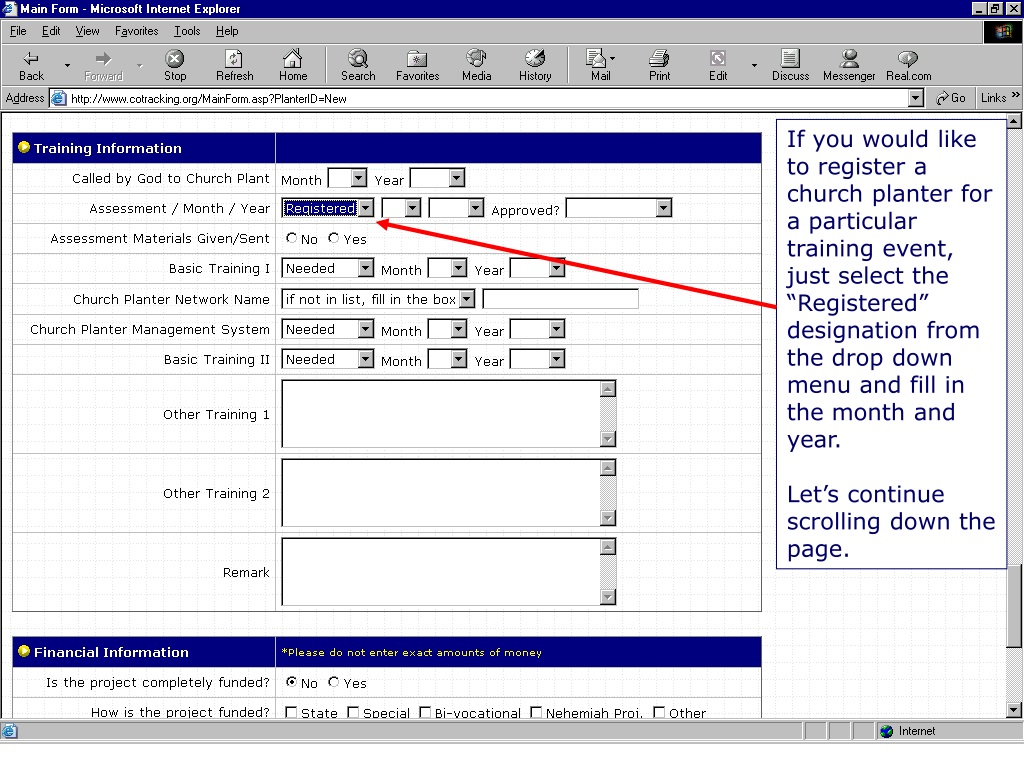
Task: Click the Edit toolbar icon
Action: click(x=718, y=65)
